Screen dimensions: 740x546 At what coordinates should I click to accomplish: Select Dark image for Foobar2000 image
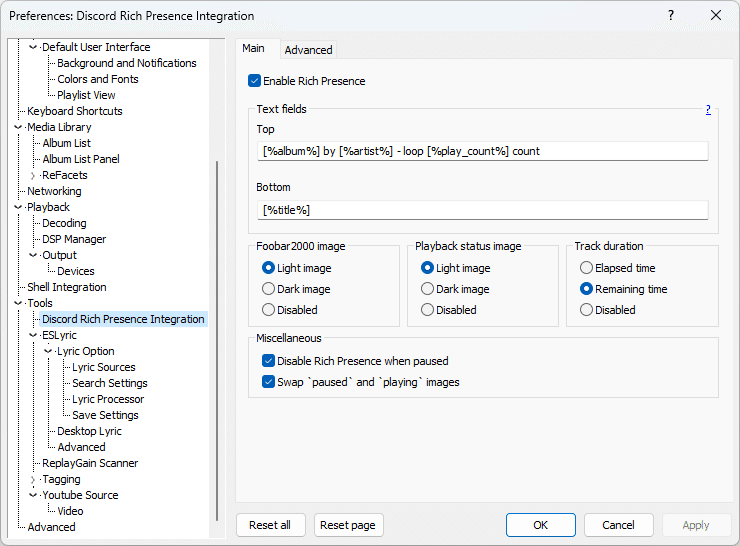point(268,289)
